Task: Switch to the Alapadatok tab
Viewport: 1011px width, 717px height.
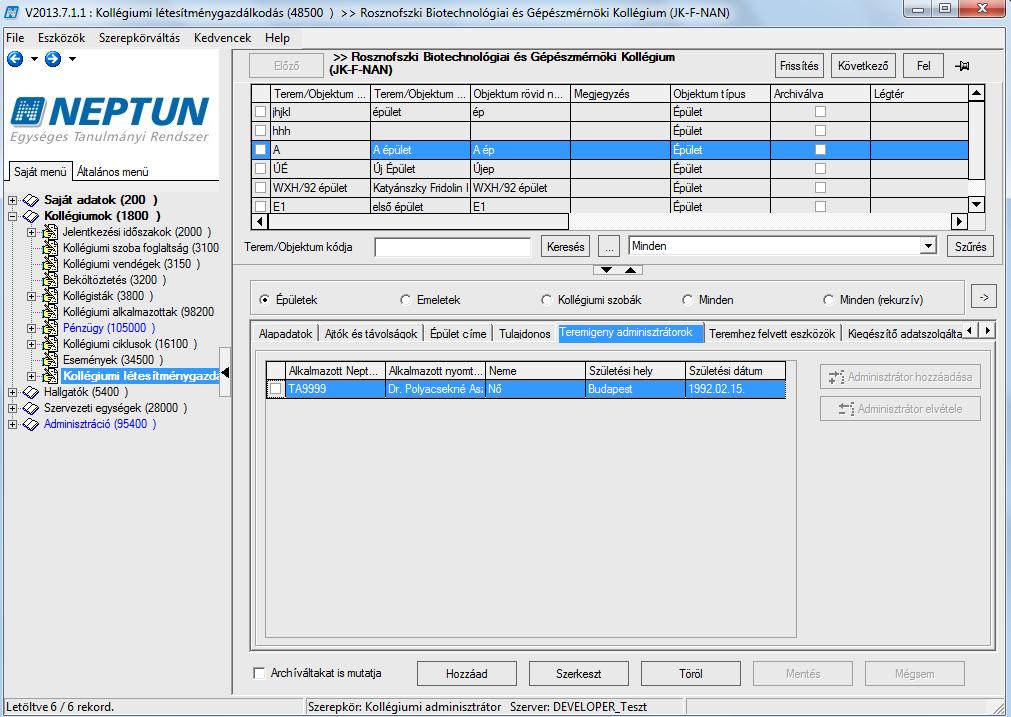Action: [285, 333]
